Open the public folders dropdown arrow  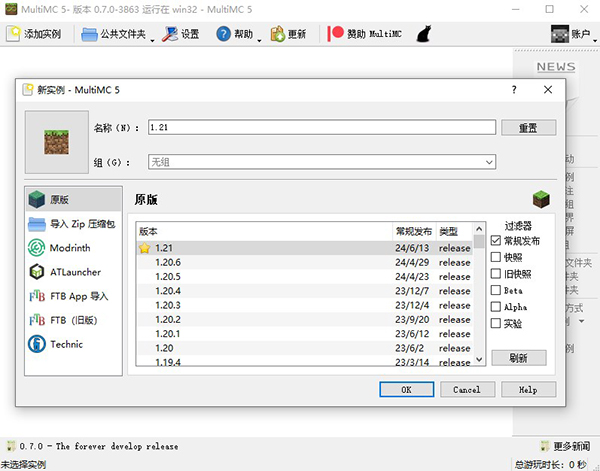152,35
